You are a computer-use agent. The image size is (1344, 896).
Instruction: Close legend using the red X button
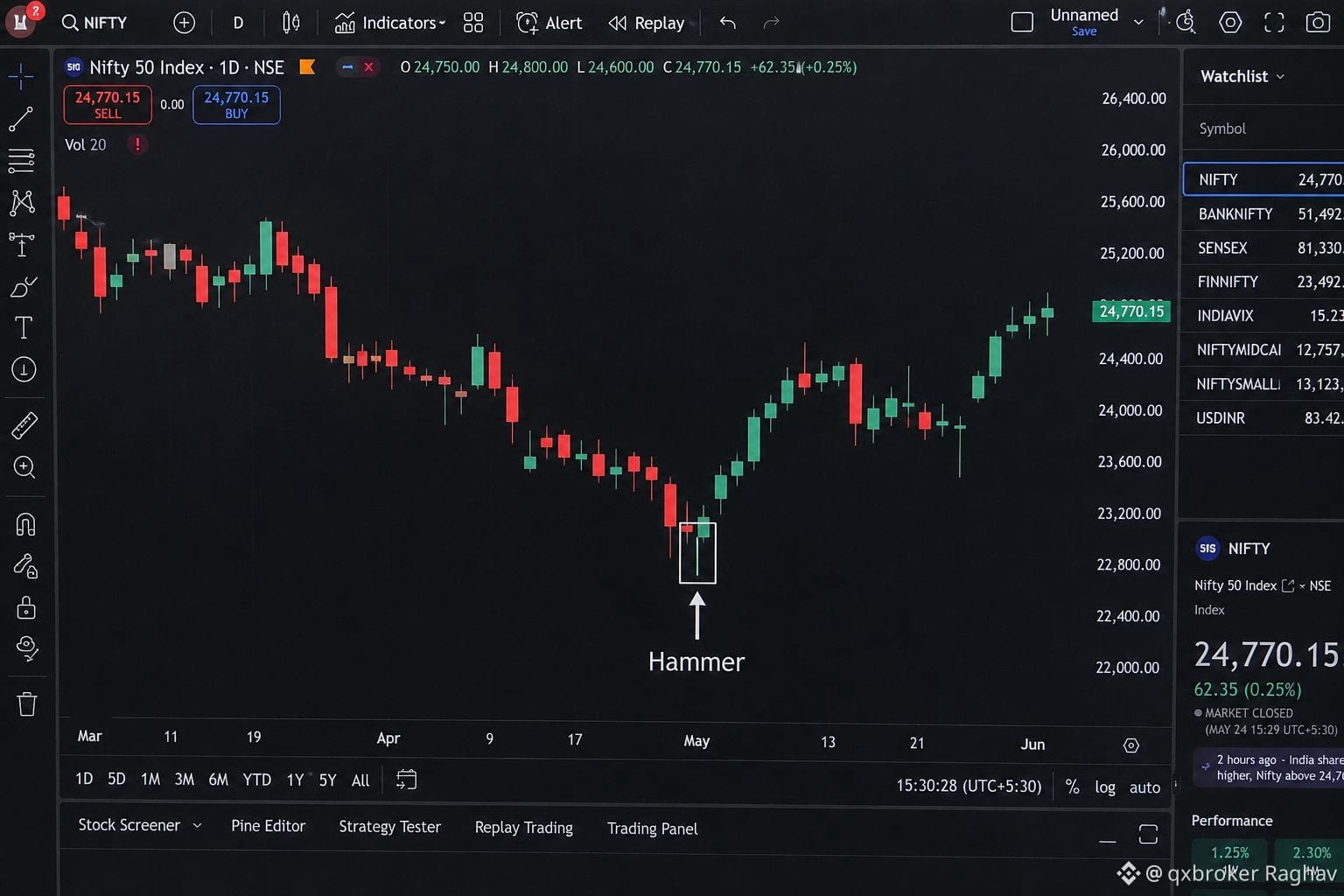pos(368,67)
